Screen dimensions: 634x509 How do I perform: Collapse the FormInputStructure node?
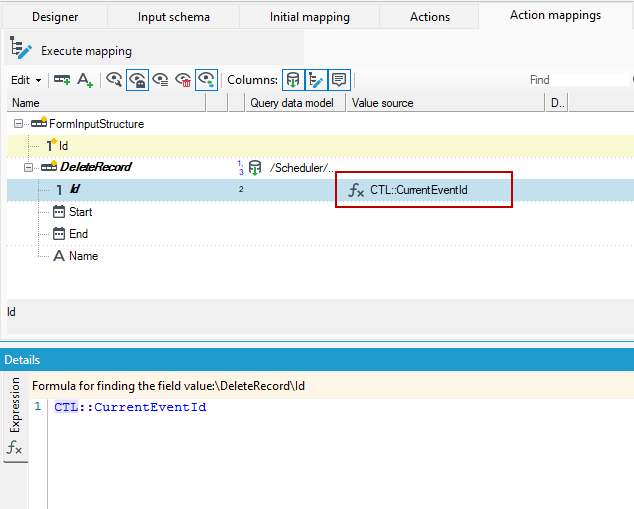click(x=18, y=124)
